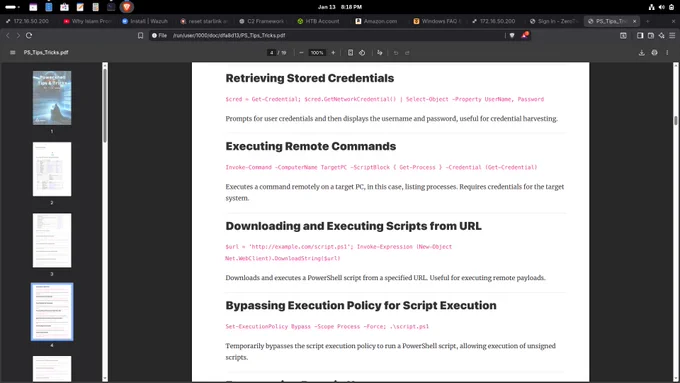Go forward in browser history
This screenshot has height=383, width=680.
pos(18,36)
